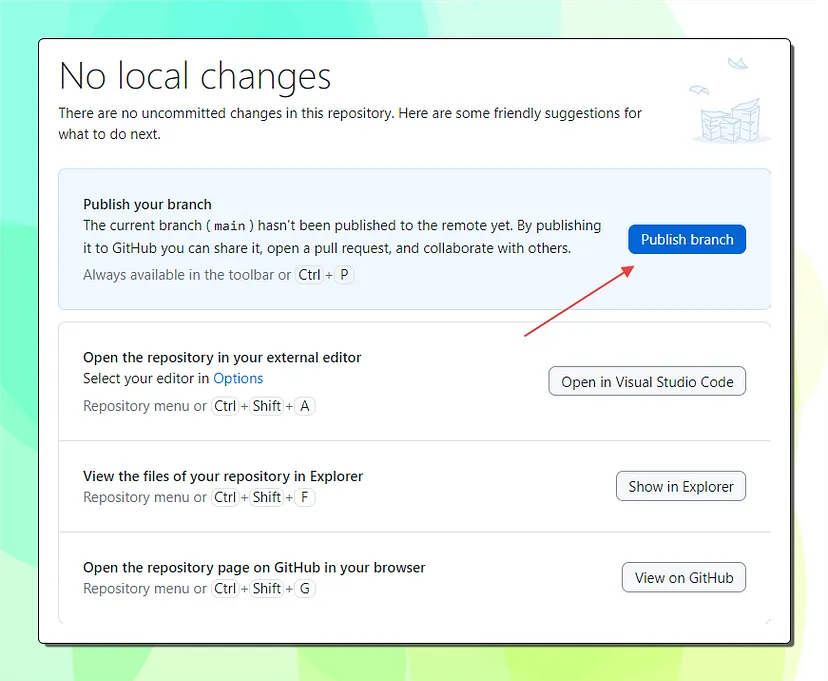Click 'Open the repository in your external editor' text
828x681 pixels.
(222, 357)
